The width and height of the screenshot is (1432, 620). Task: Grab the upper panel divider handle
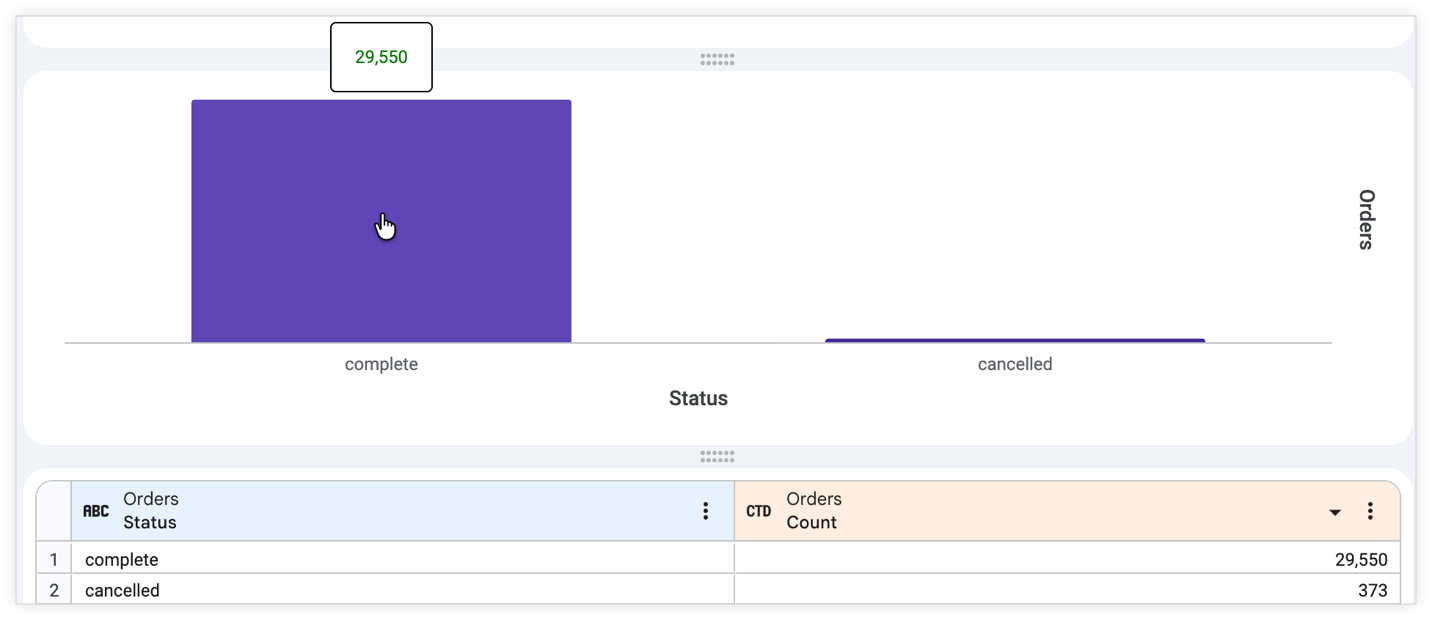[717, 60]
